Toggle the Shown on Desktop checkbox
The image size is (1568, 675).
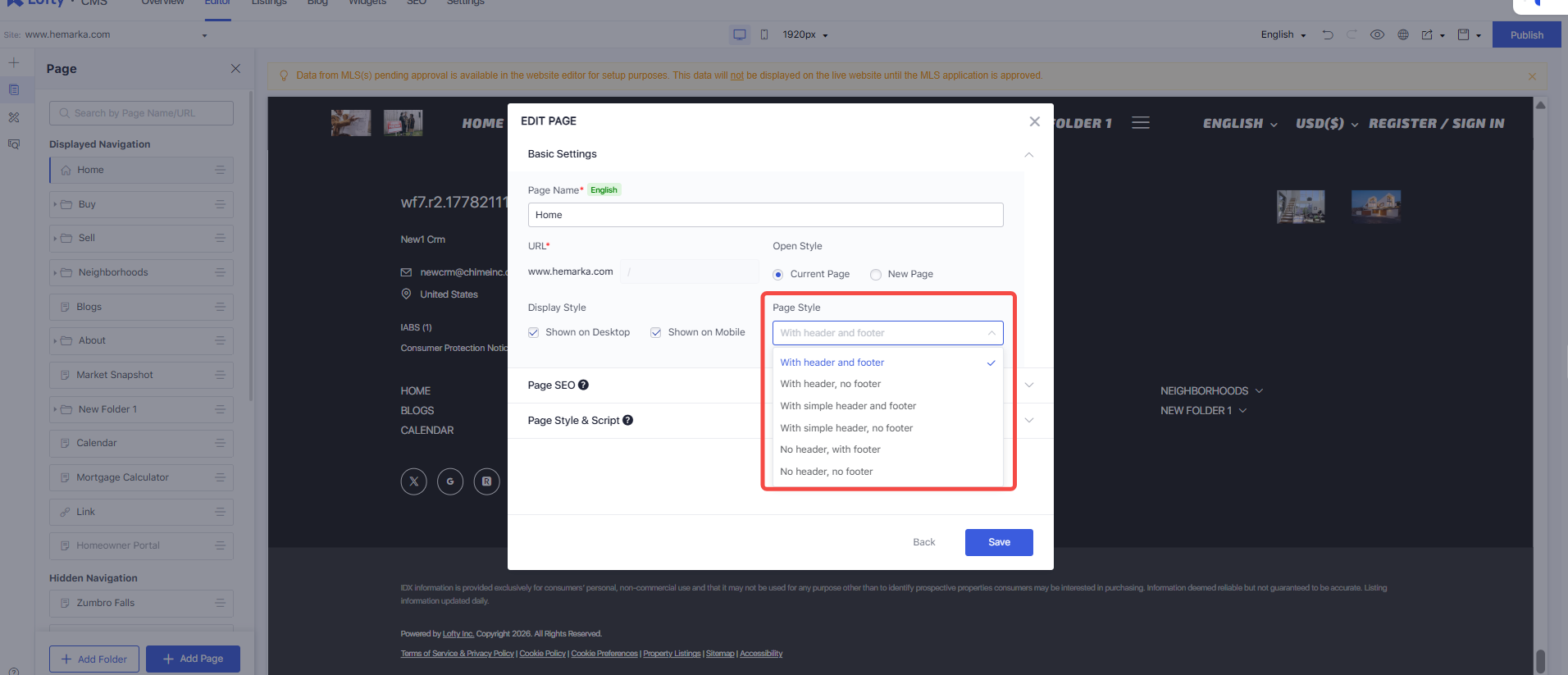click(534, 332)
